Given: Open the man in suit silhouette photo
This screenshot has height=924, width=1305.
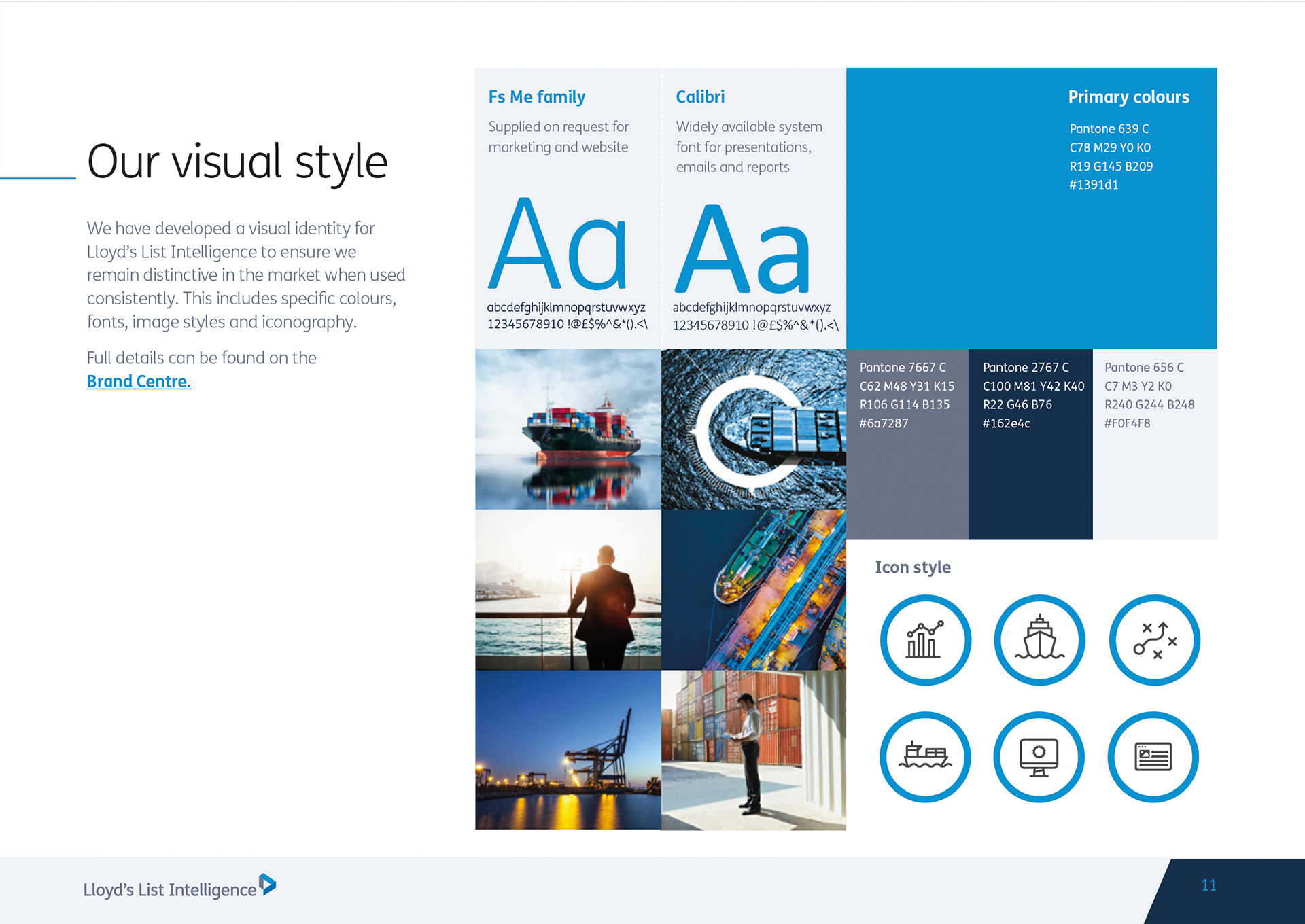Looking at the screenshot, I should pos(568,590).
